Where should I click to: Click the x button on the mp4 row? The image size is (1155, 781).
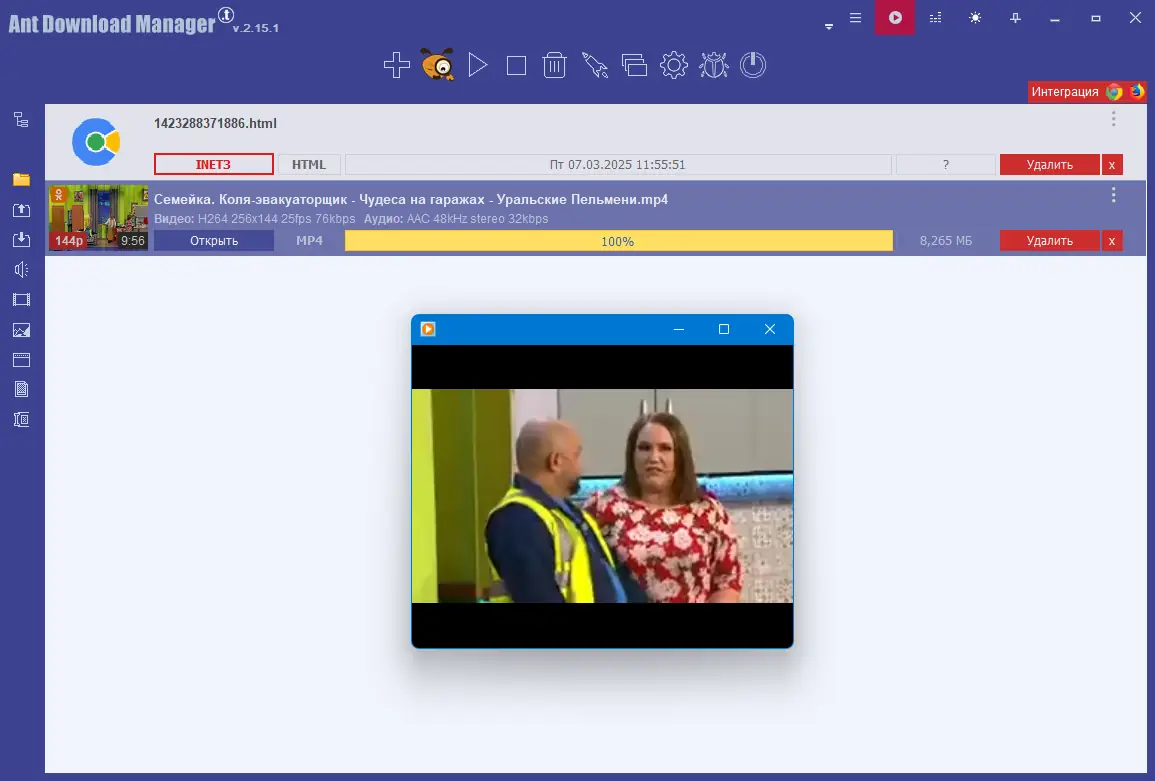1112,240
